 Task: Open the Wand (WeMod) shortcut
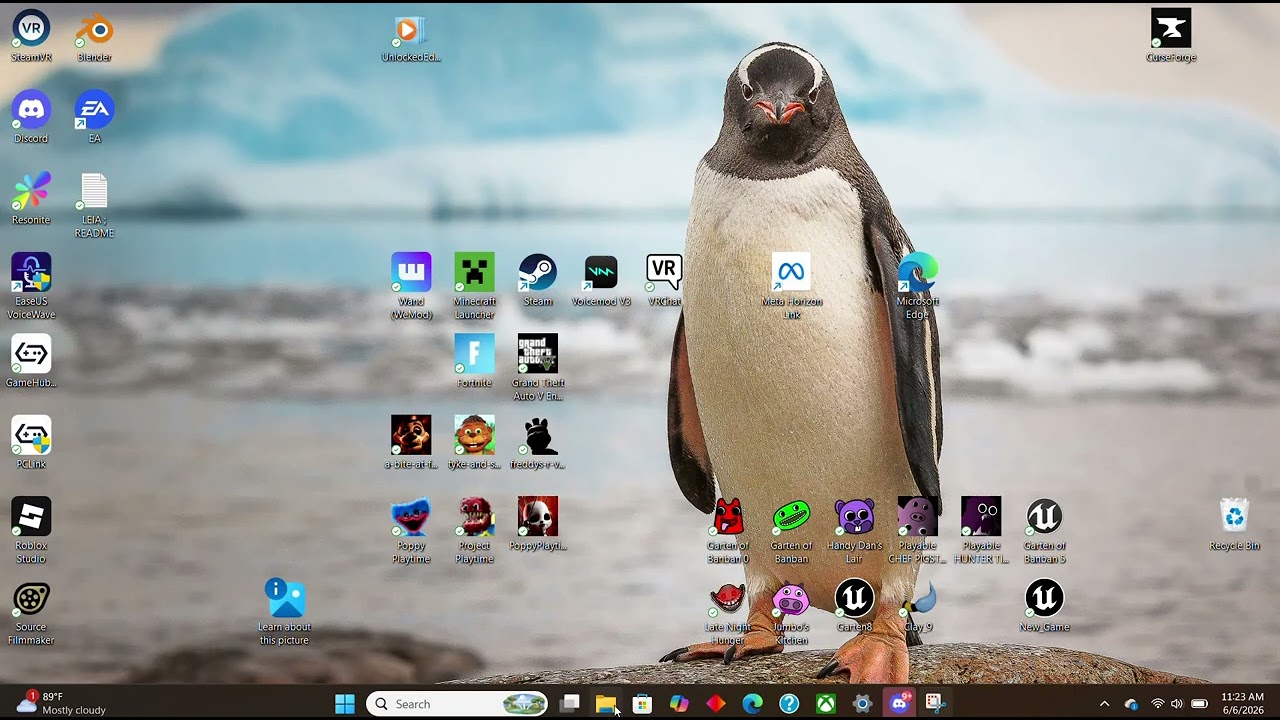pyautogui.click(x=411, y=287)
